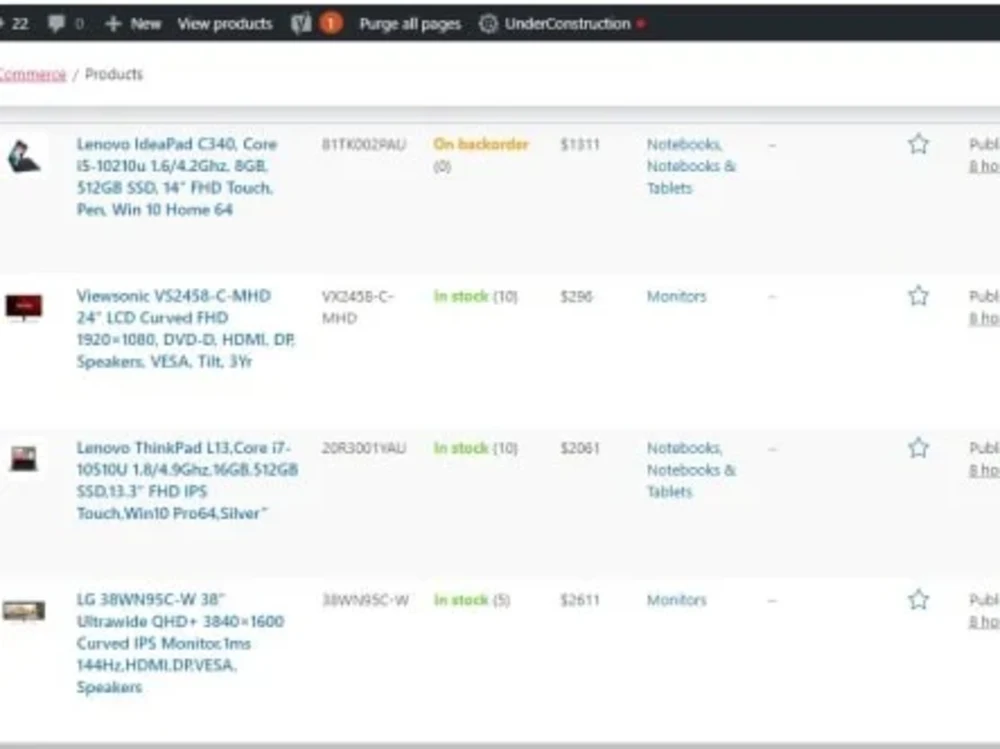The width and height of the screenshot is (1000, 749).
Task: Click Monitors category for LG 38WN95C-W row
Action: pyautogui.click(x=677, y=600)
